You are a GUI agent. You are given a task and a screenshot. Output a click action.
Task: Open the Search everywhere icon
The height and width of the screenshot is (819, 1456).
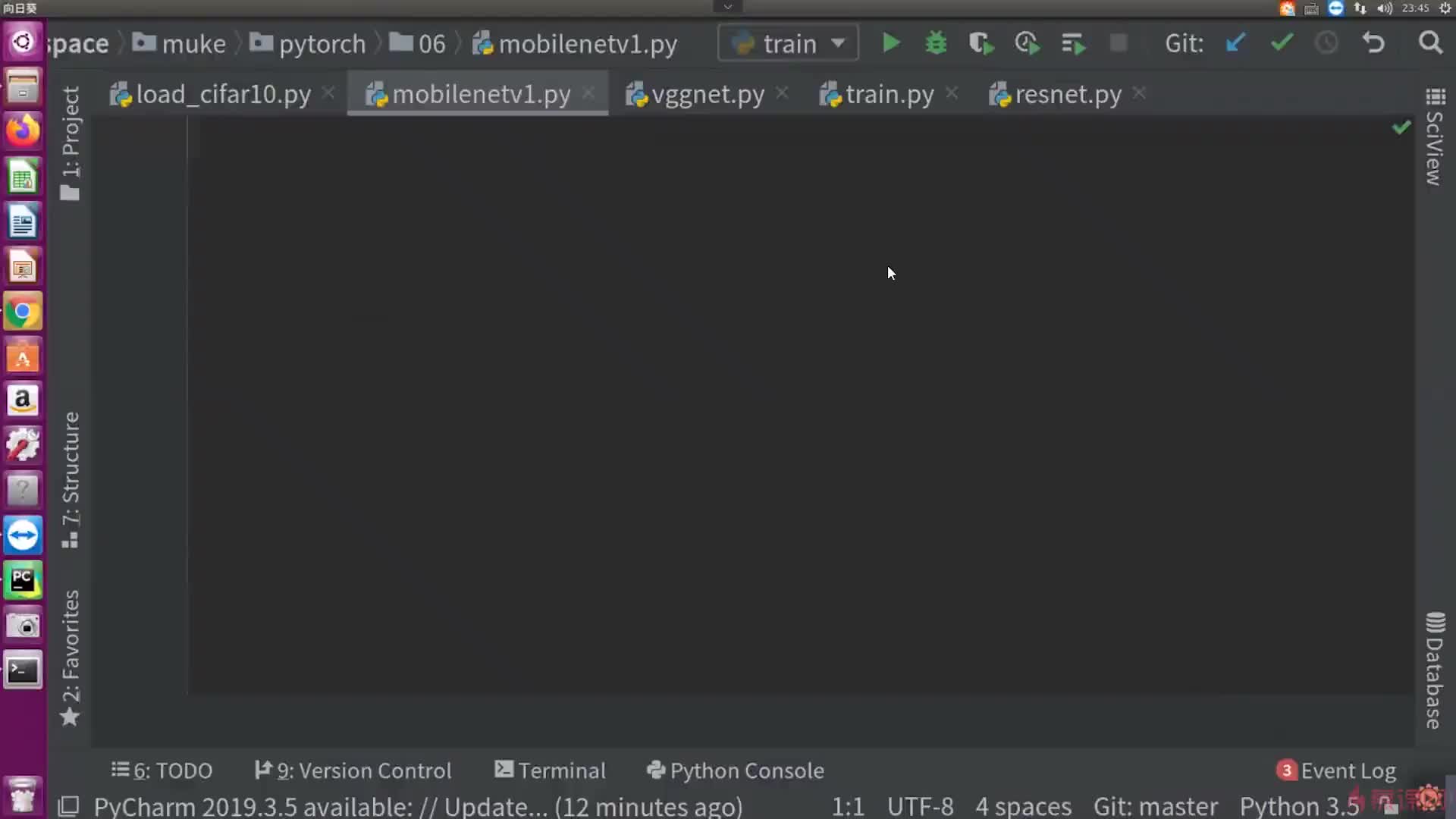pyautogui.click(x=1430, y=42)
